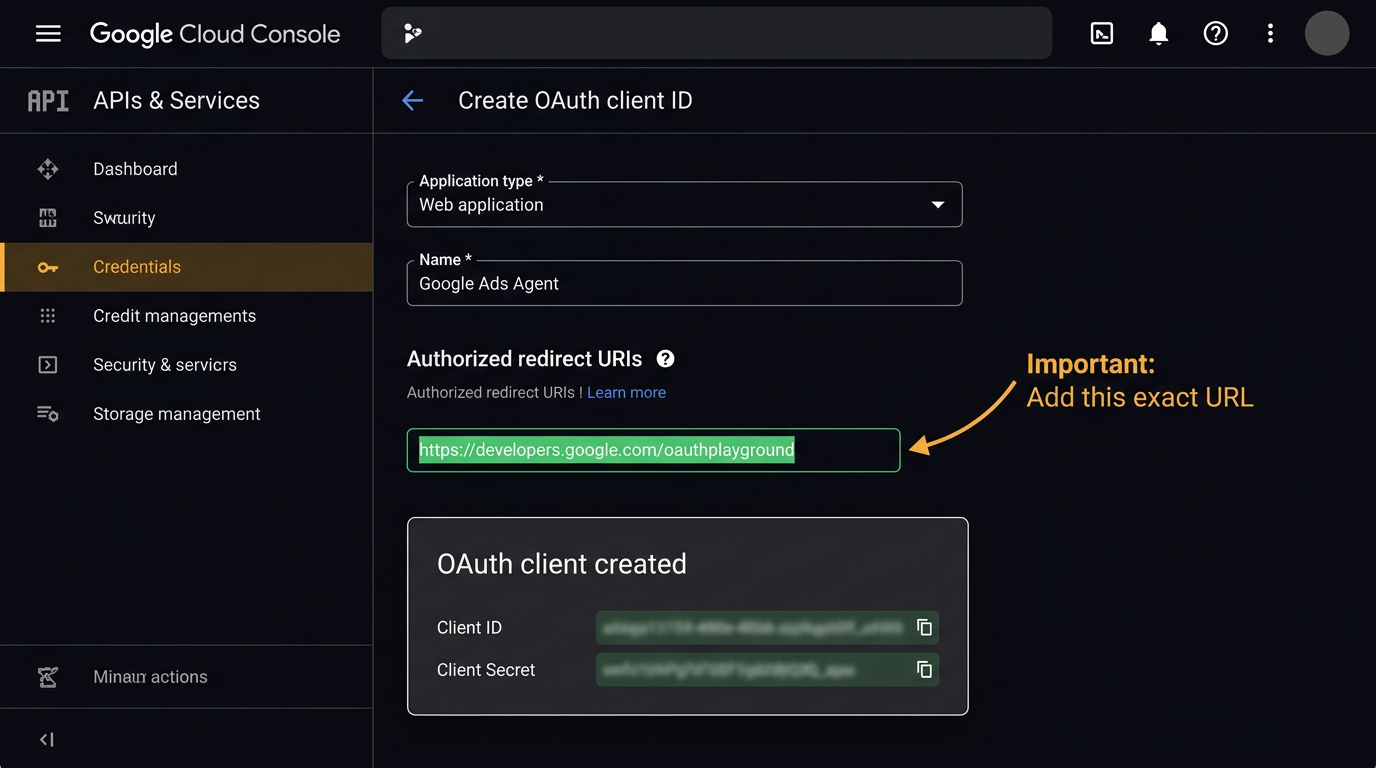
Task: Open the help question mark icon
Action: point(1215,33)
